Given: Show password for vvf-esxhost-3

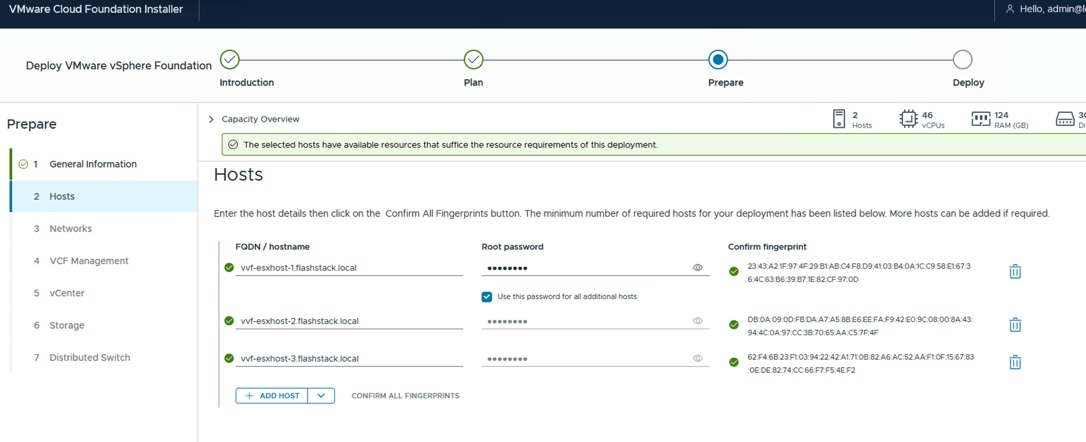Looking at the screenshot, I should [698, 358].
